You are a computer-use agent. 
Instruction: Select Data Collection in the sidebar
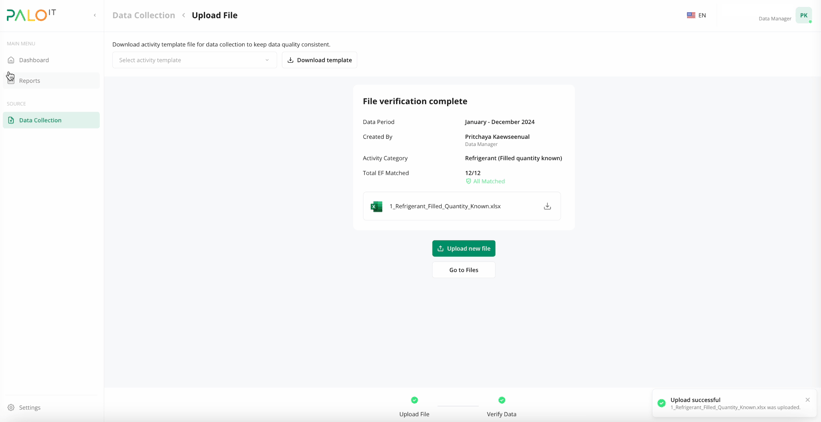[x=40, y=120]
